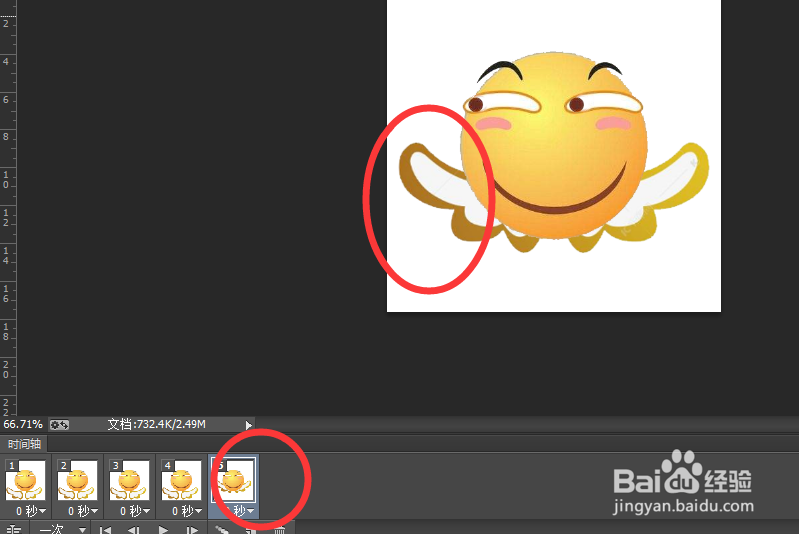Go to the previous frame
799x534 pixels.
134,530
